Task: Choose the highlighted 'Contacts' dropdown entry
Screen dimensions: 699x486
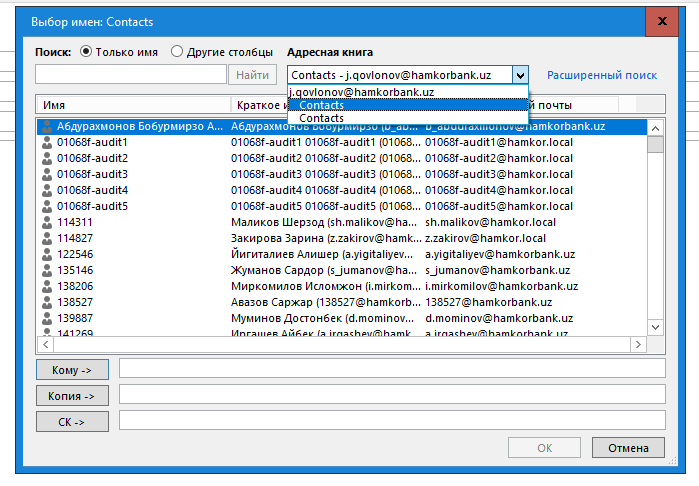Action: [x=407, y=105]
